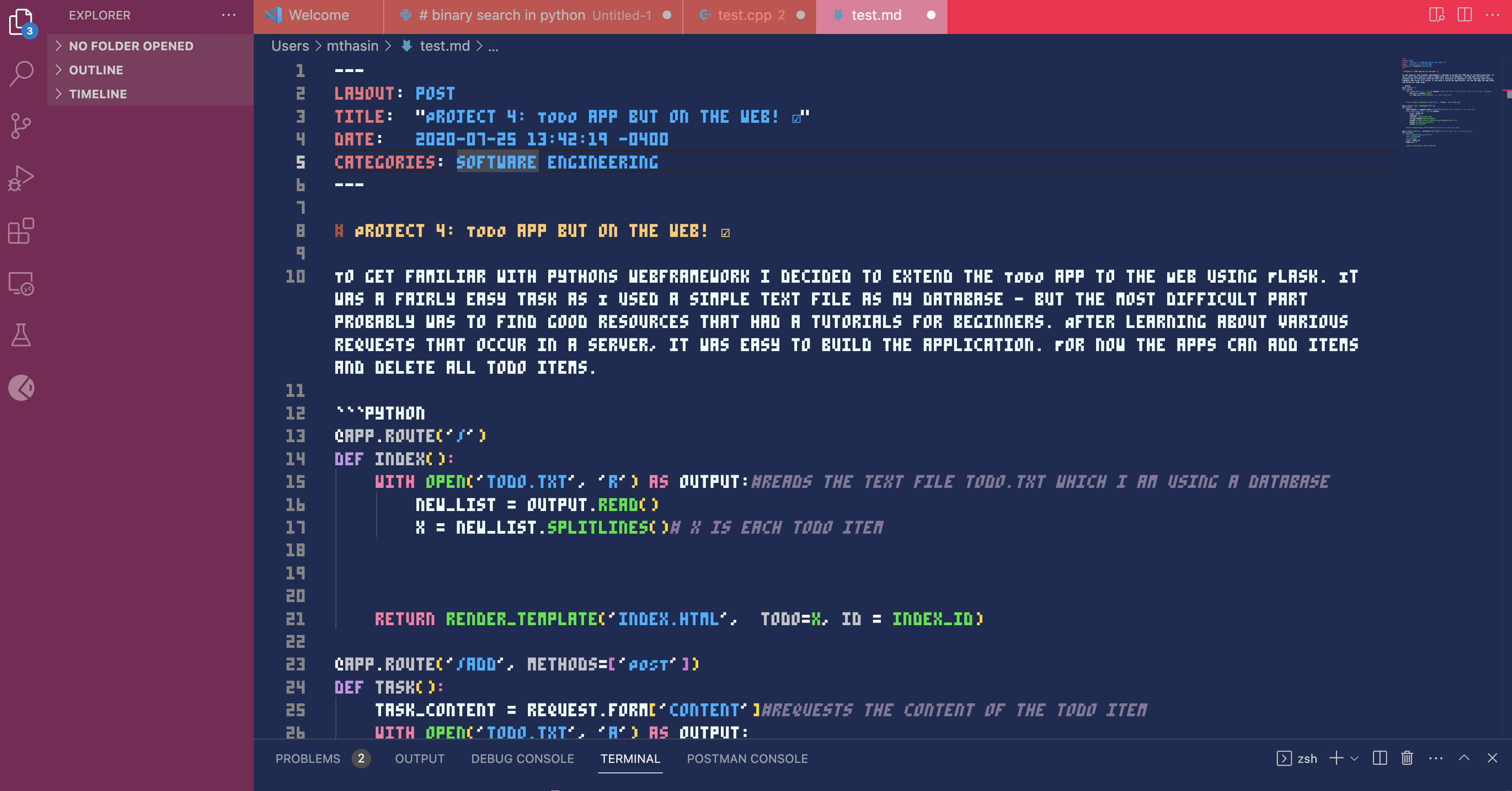The image size is (1512, 791).
Task: Kill terminal with the trash icon
Action: pos(1407,758)
